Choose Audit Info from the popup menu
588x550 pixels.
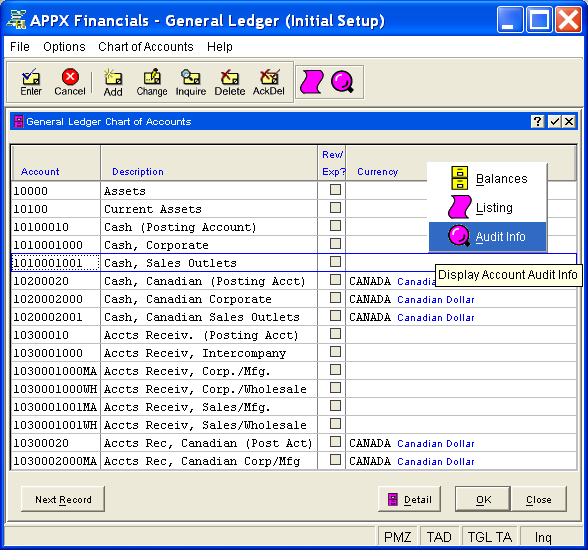488,237
